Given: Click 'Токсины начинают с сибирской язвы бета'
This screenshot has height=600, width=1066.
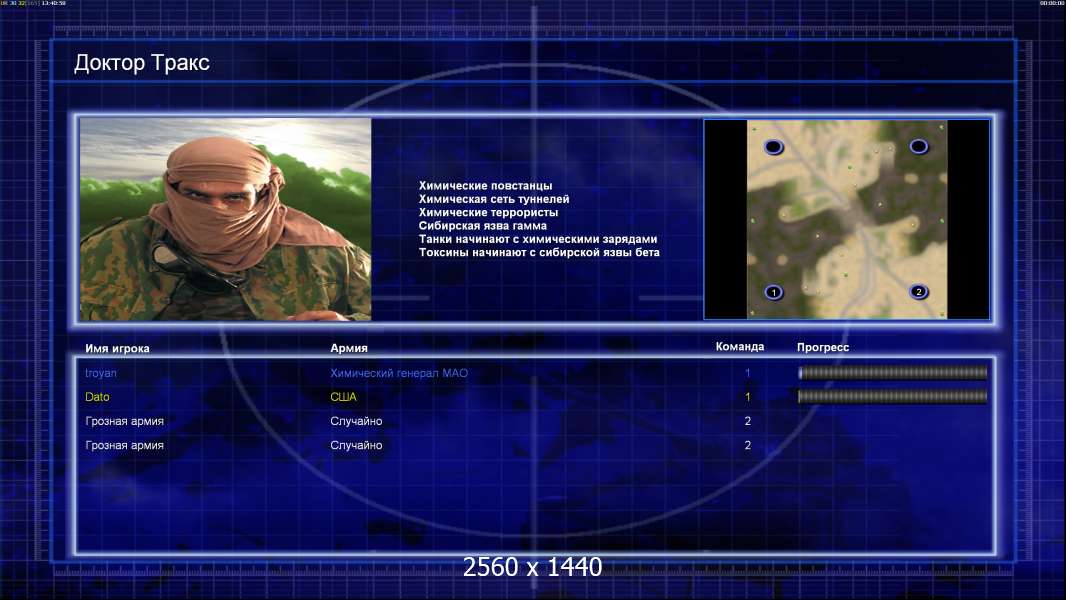Looking at the screenshot, I should (539, 252).
